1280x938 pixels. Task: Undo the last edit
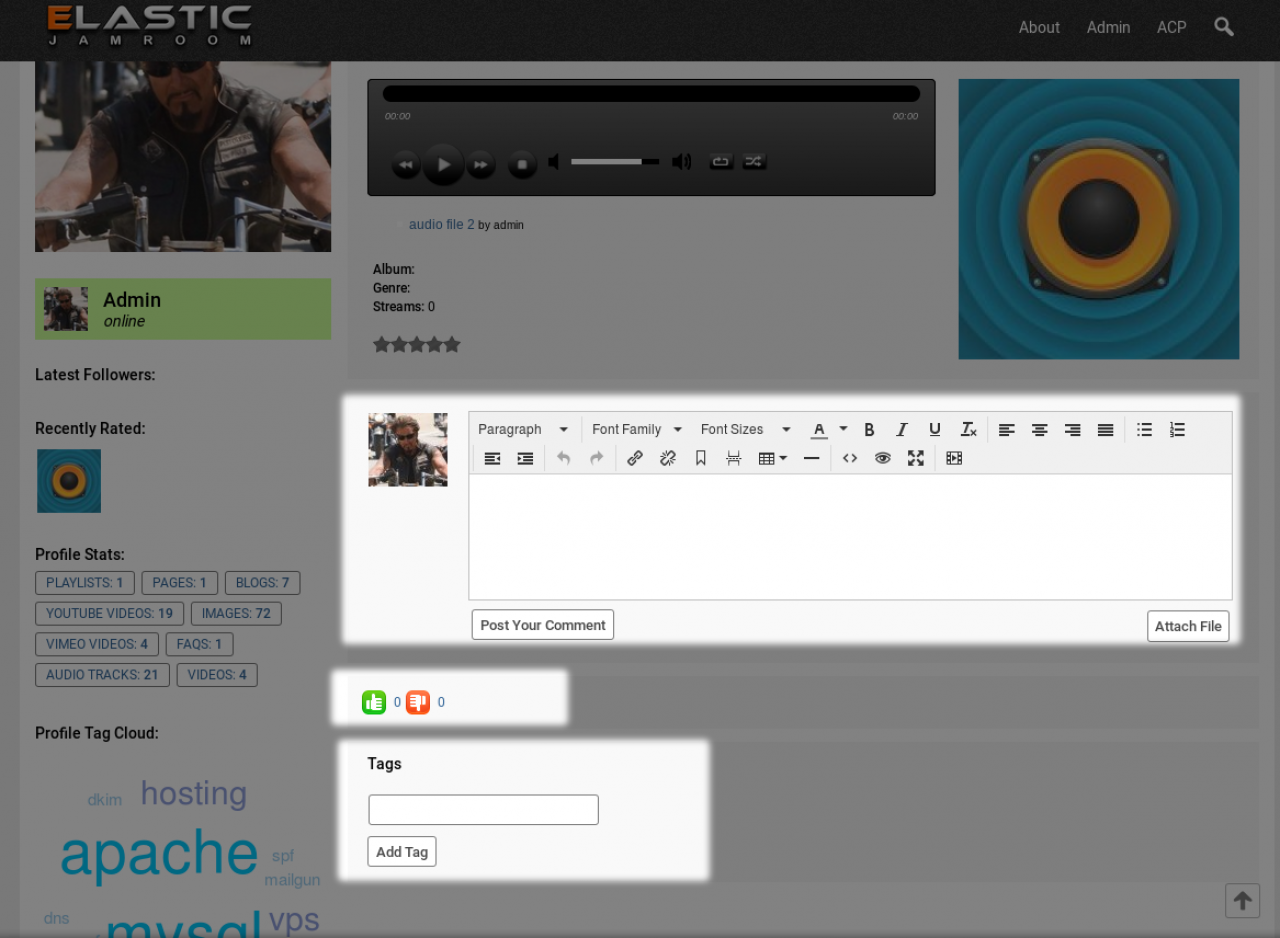564,459
